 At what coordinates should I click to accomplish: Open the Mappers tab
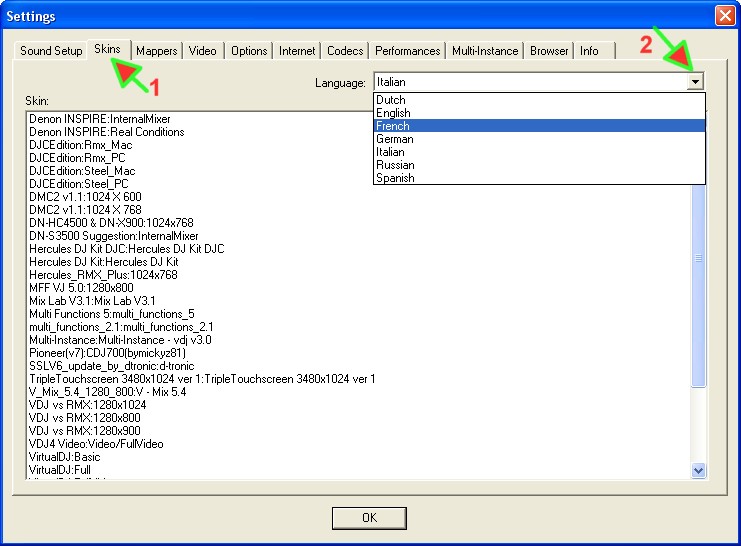[156, 51]
